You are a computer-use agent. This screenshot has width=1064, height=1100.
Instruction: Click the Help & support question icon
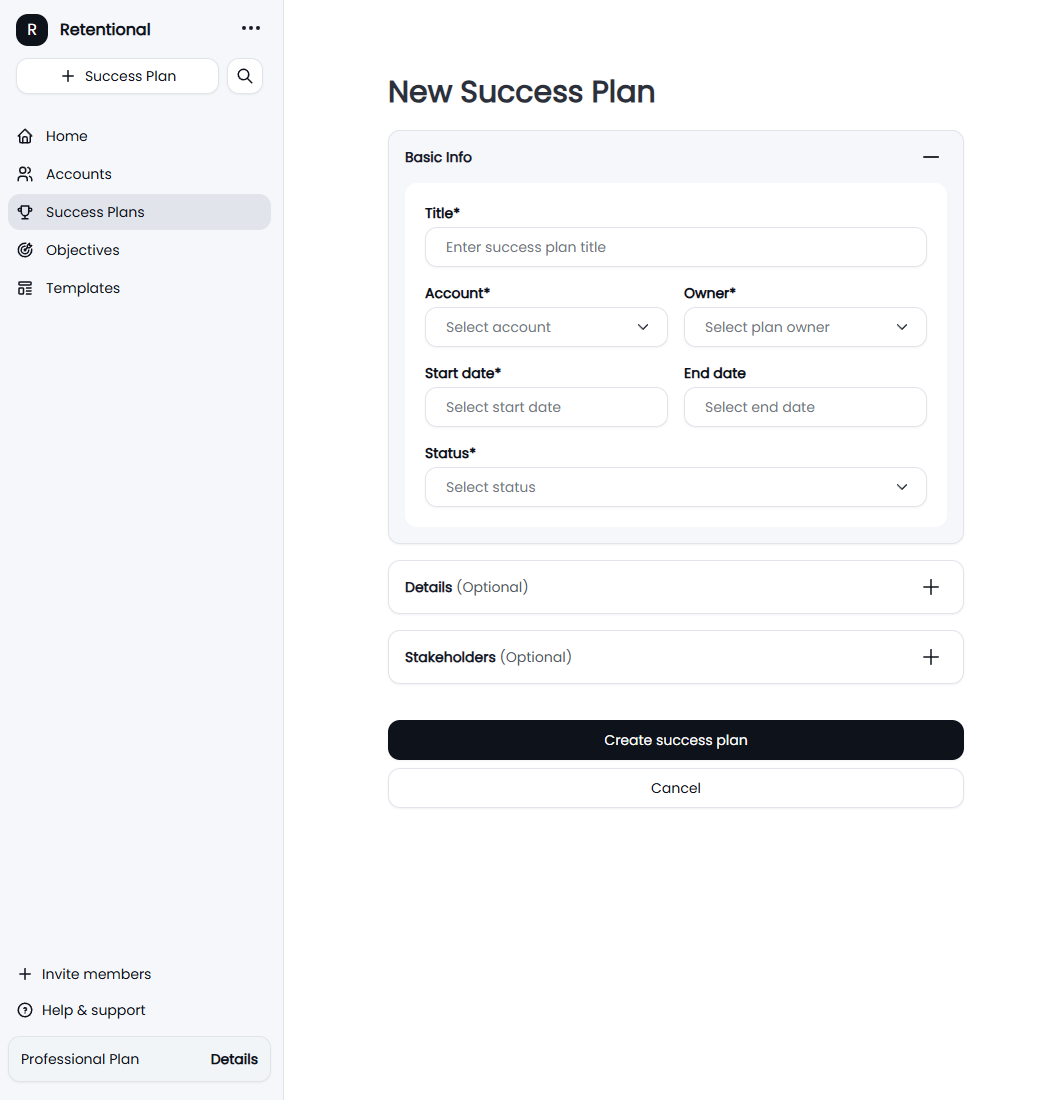pyautogui.click(x=25, y=1010)
